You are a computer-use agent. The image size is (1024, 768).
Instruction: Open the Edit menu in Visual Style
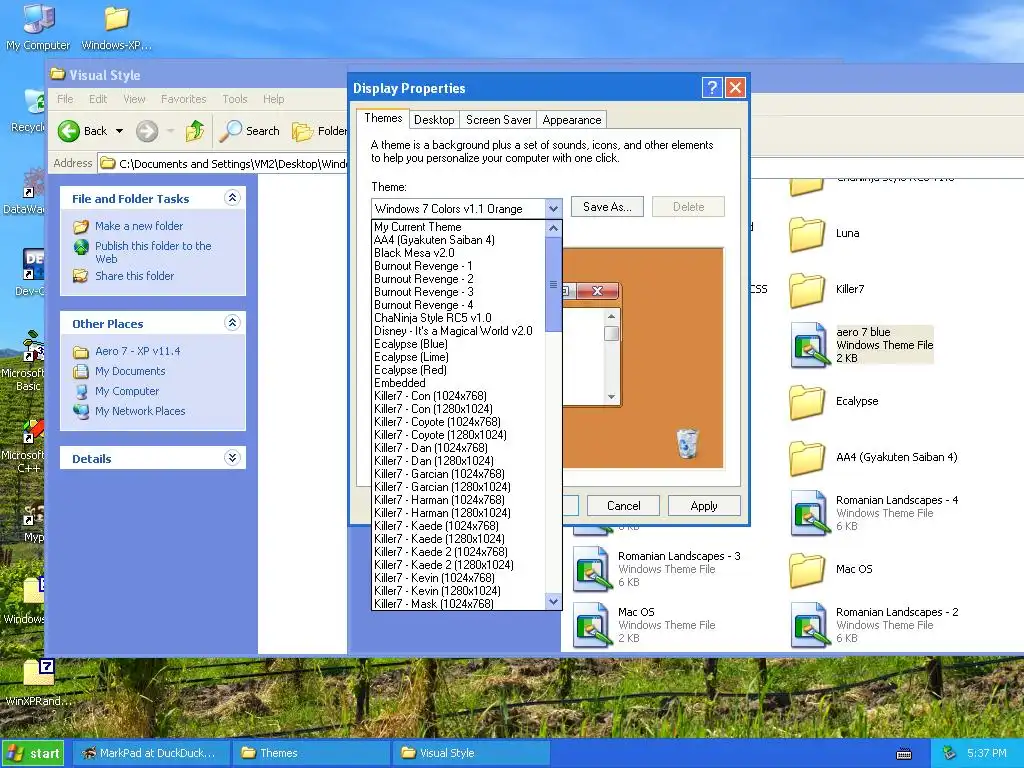(98, 99)
